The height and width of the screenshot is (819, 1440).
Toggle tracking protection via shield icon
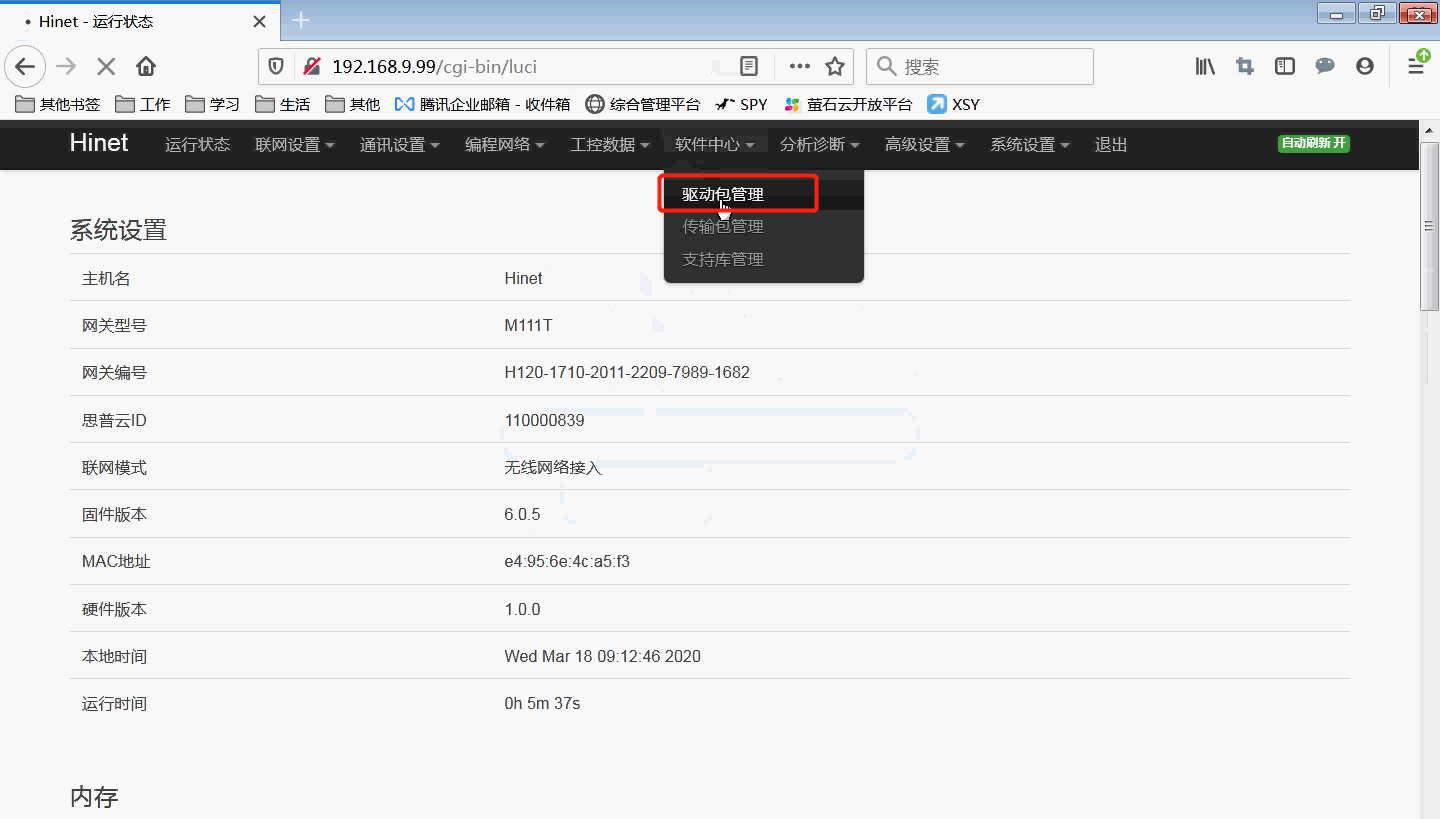tap(276, 66)
